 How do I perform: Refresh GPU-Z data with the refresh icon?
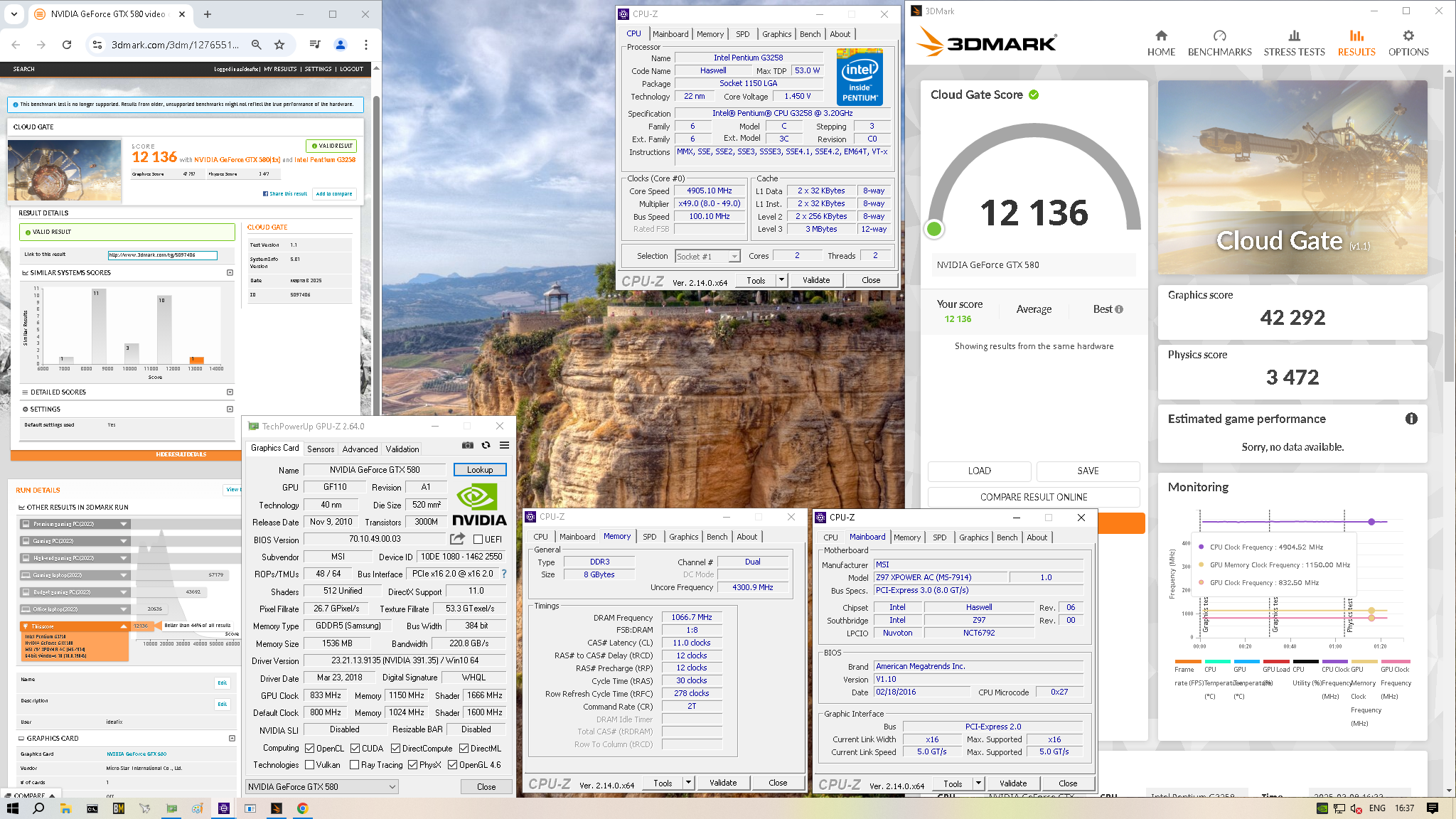486,445
